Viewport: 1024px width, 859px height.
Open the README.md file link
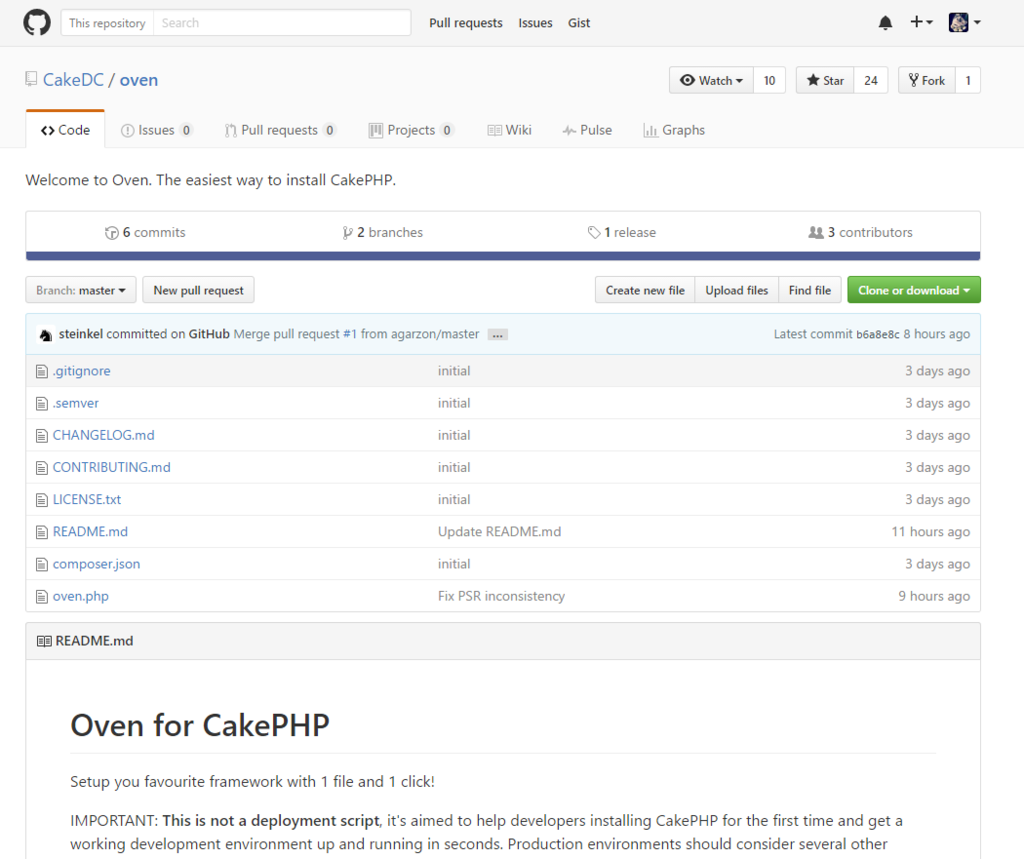(90, 532)
